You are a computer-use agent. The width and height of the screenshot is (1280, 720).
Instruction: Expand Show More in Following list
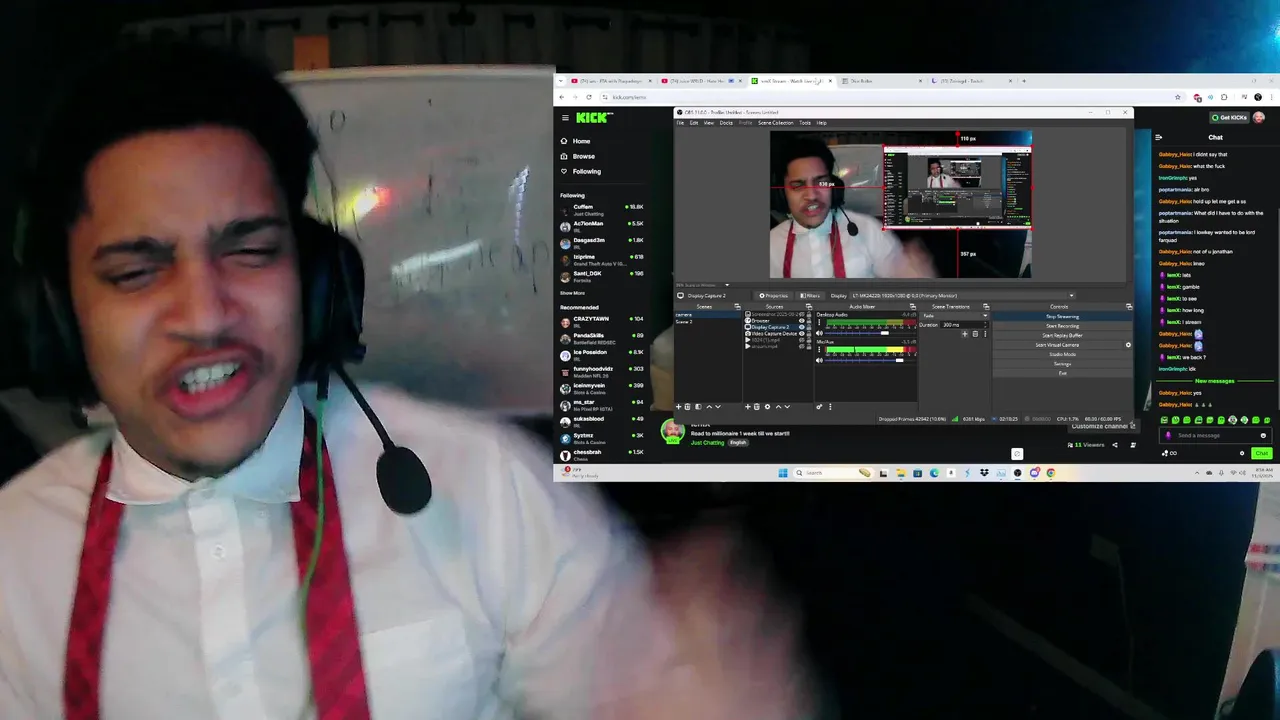[x=573, y=293]
